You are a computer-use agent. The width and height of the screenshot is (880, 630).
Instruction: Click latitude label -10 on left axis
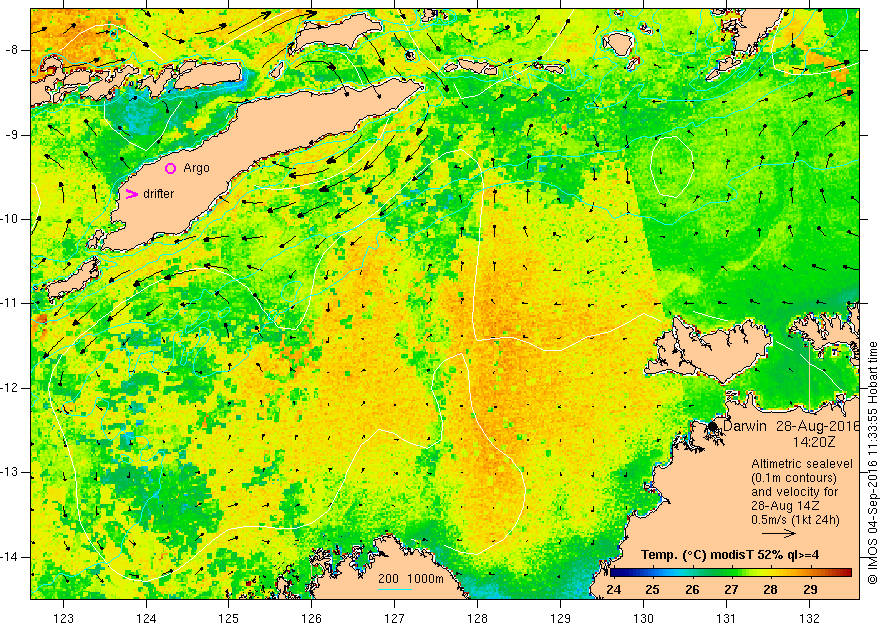click(10, 219)
